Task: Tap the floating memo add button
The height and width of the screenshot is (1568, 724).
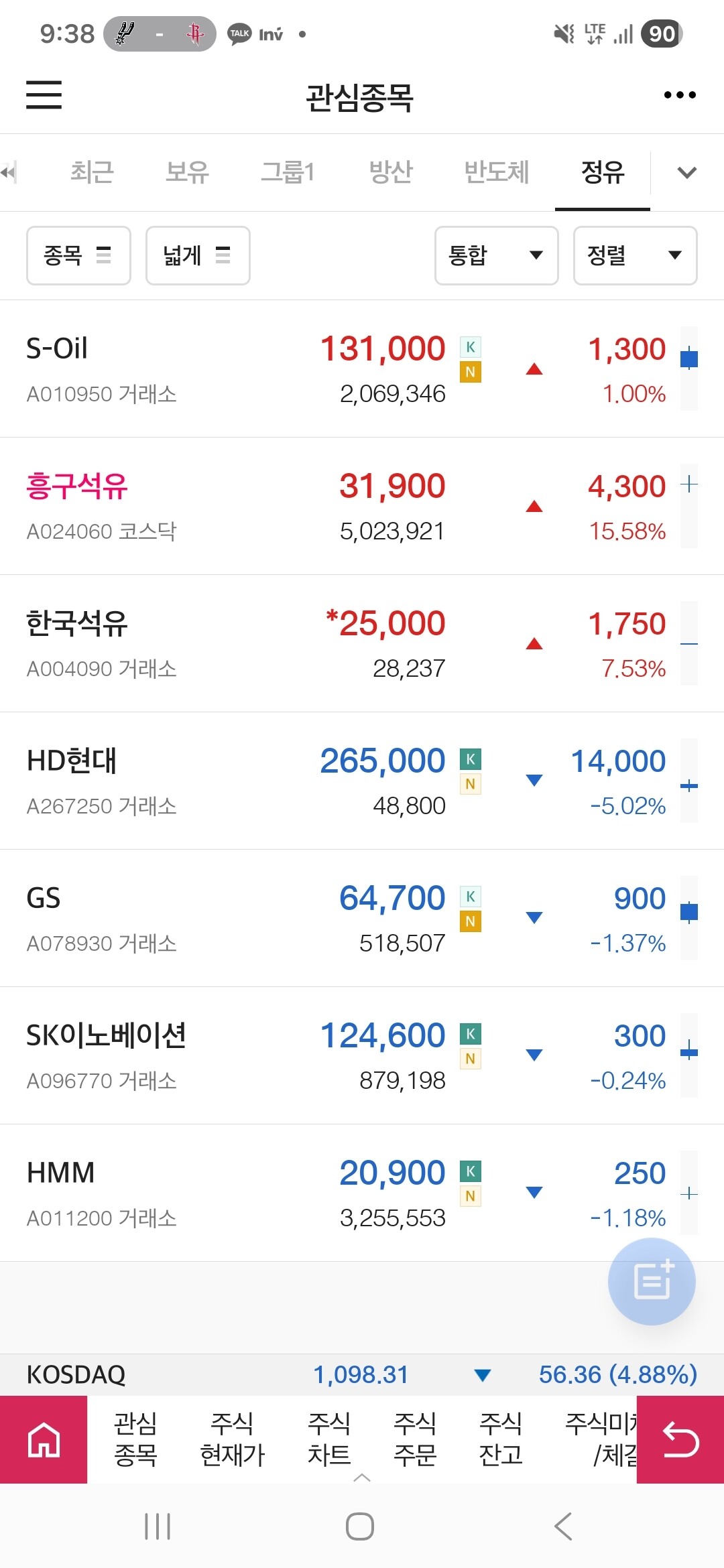Action: 652,1281
